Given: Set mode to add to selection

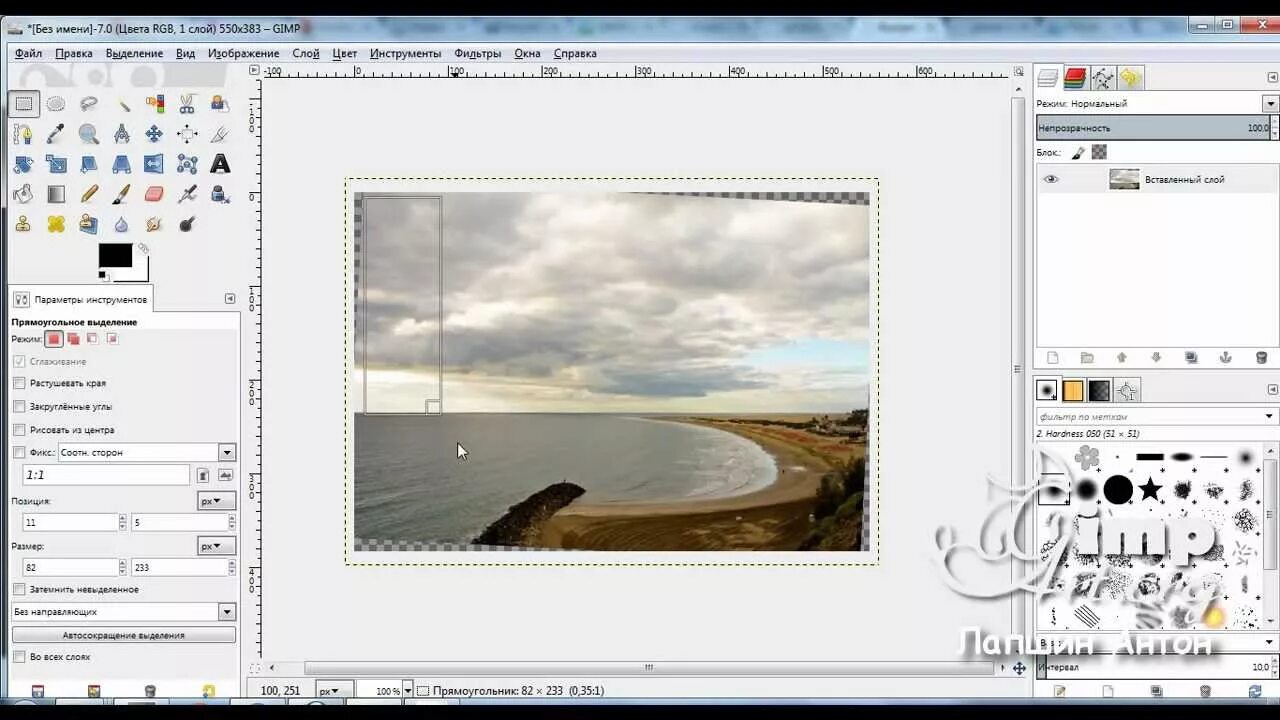Looking at the screenshot, I should [x=73, y=339].
